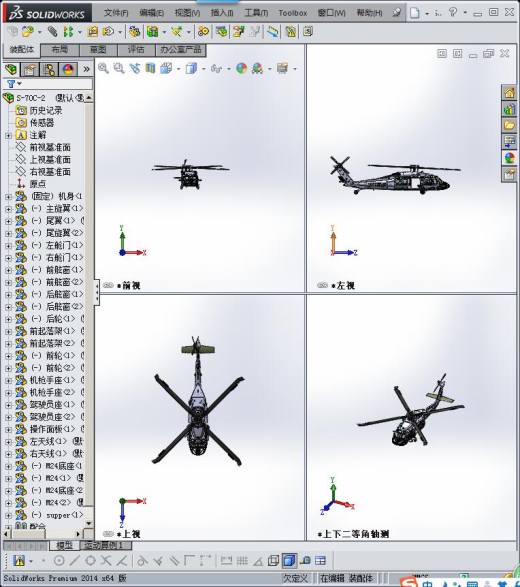Toggle view link icon beside 上视 label
This screenshot has width=520, height=587.
[108, 534]
